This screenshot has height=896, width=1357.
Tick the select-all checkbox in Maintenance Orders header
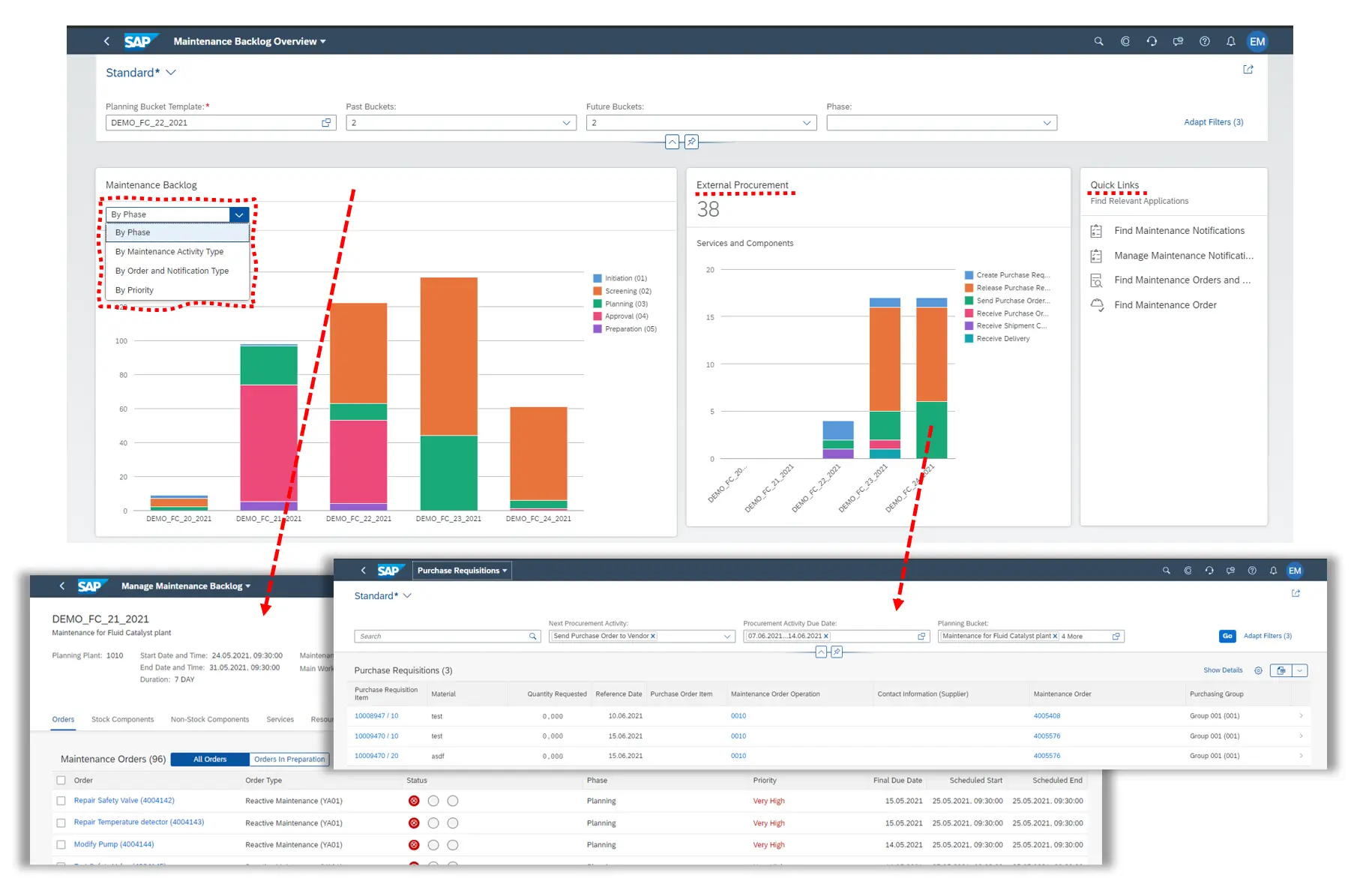point(61,781)
